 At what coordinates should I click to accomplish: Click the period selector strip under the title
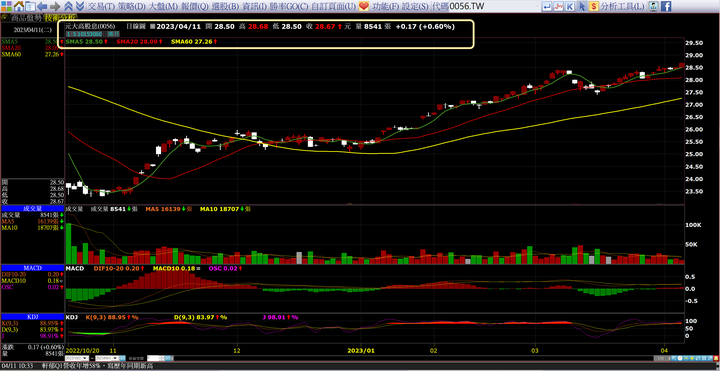(x=92, y=34)
